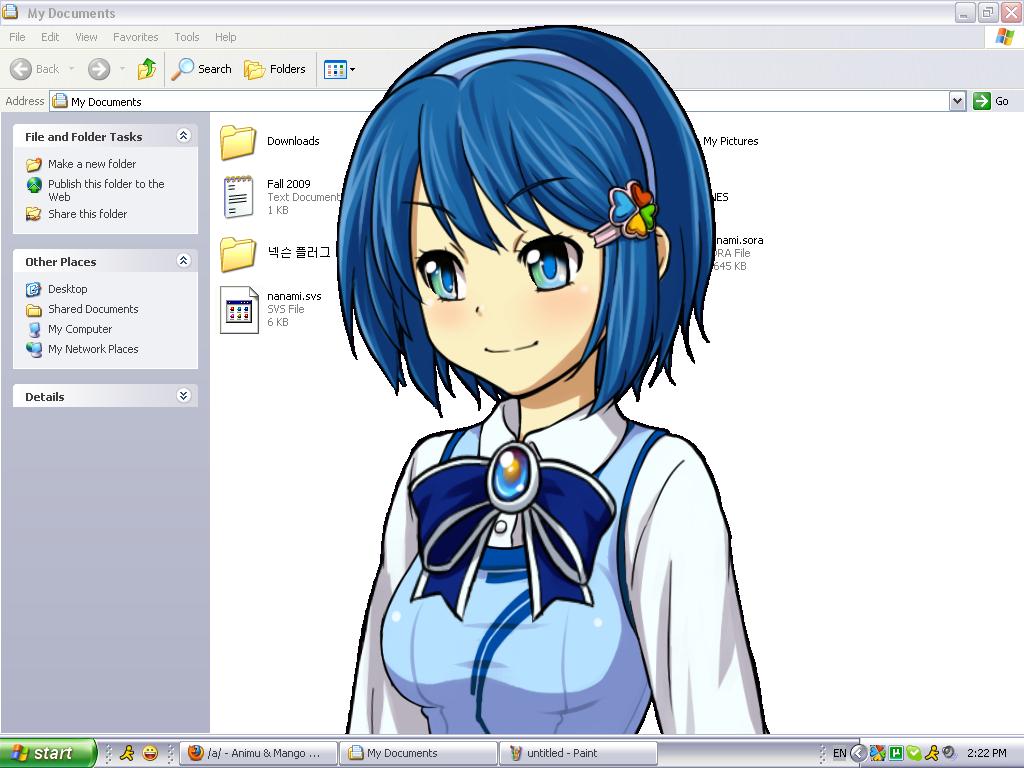Click the Share this folder icon

tap(33, 214)
